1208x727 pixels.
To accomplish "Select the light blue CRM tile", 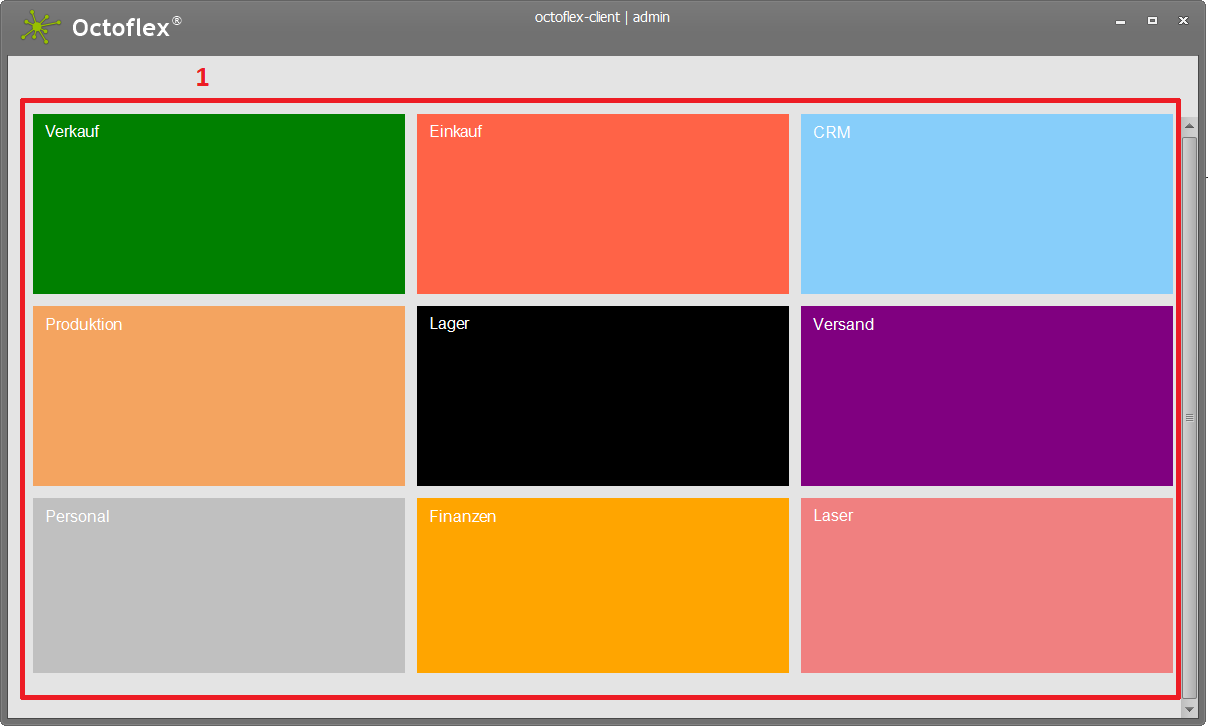I will 986,203.
